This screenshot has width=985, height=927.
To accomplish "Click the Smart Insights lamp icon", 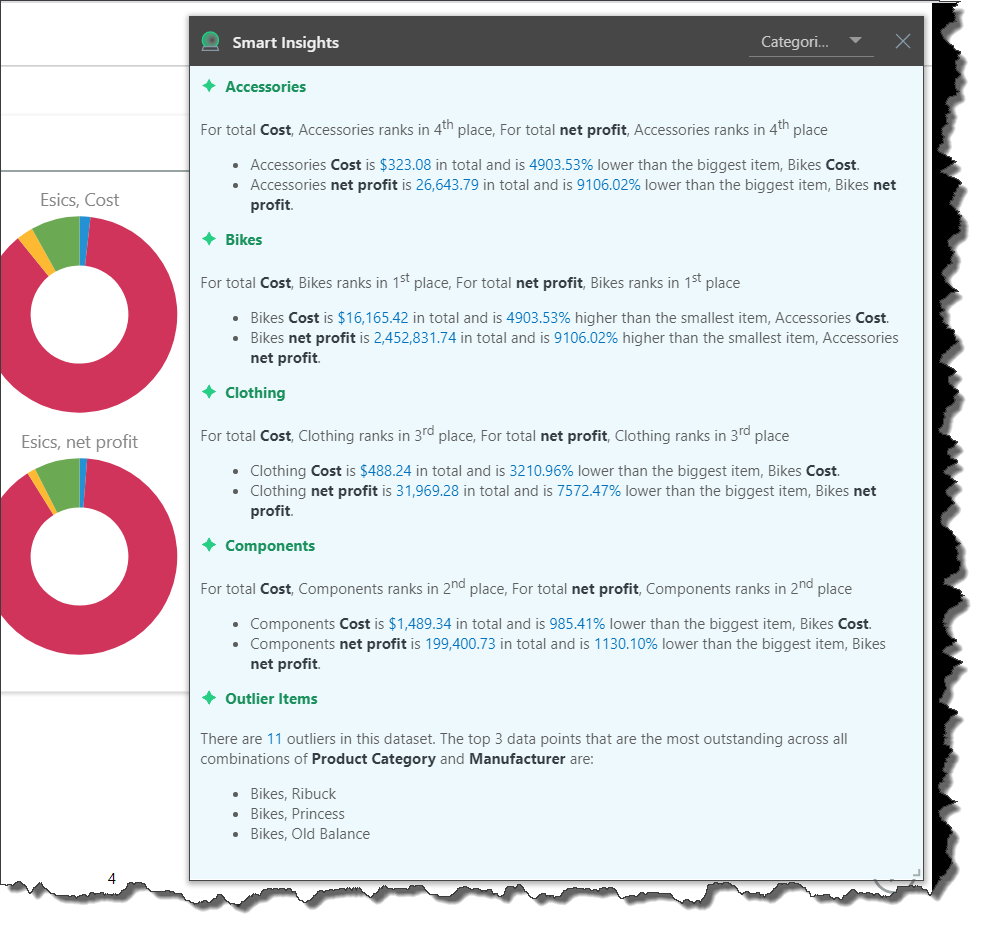I will click(x=210, y=41).
